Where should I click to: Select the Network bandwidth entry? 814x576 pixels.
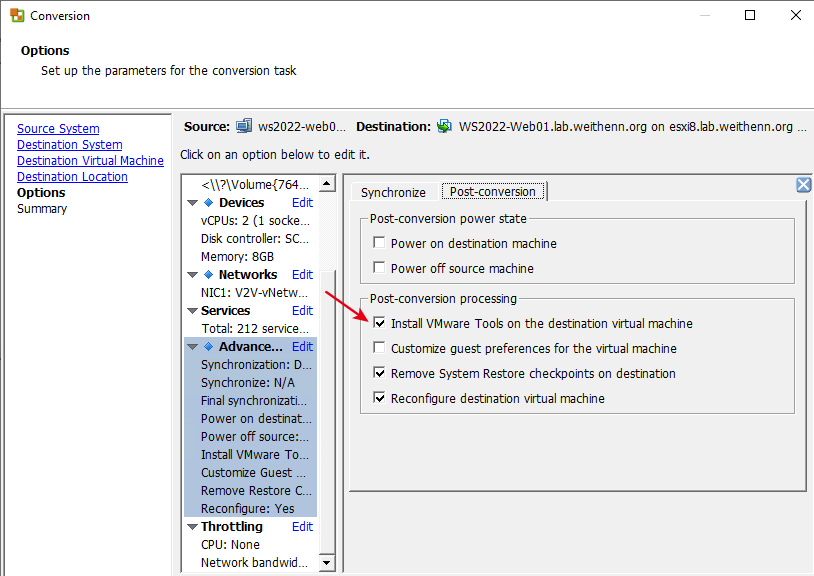pyautogui.click(x=254, y=563)
